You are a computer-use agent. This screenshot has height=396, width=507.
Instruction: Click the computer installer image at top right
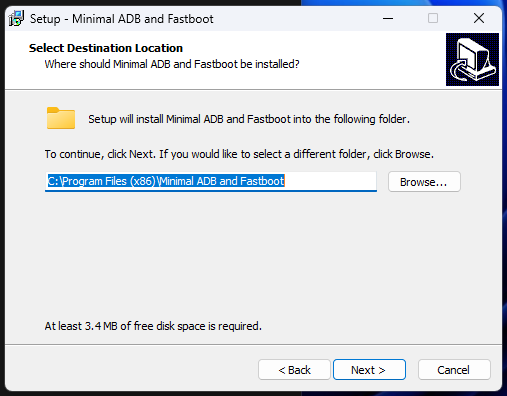pos(472,59)
